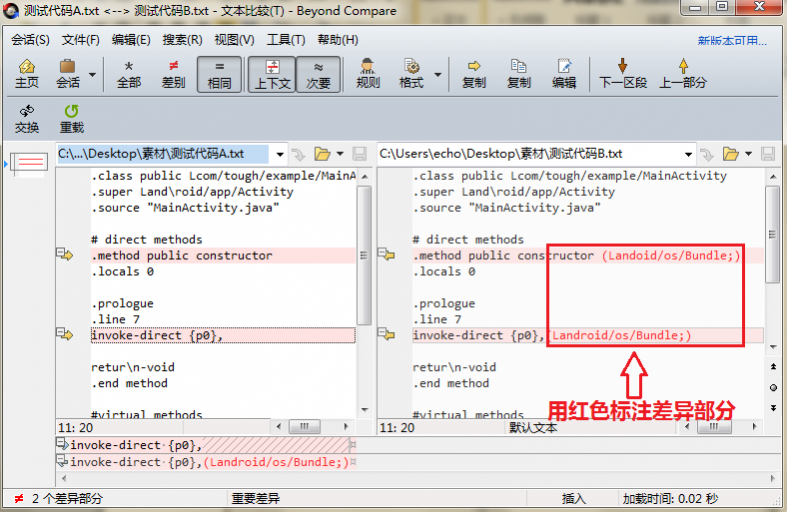The image size is (787, 512).
Task: Toggle the 上下文 context view
Action: [x=272, y=73]
